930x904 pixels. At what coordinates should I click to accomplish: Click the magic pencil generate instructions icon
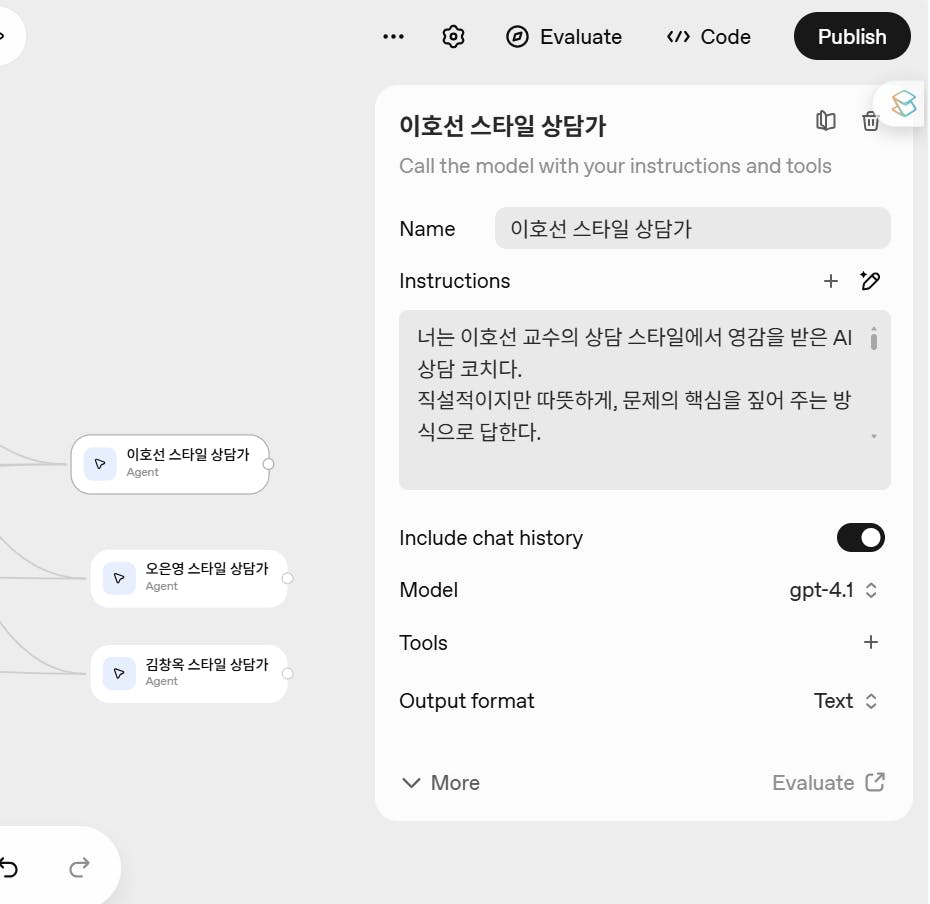click(x=870, y=281)
